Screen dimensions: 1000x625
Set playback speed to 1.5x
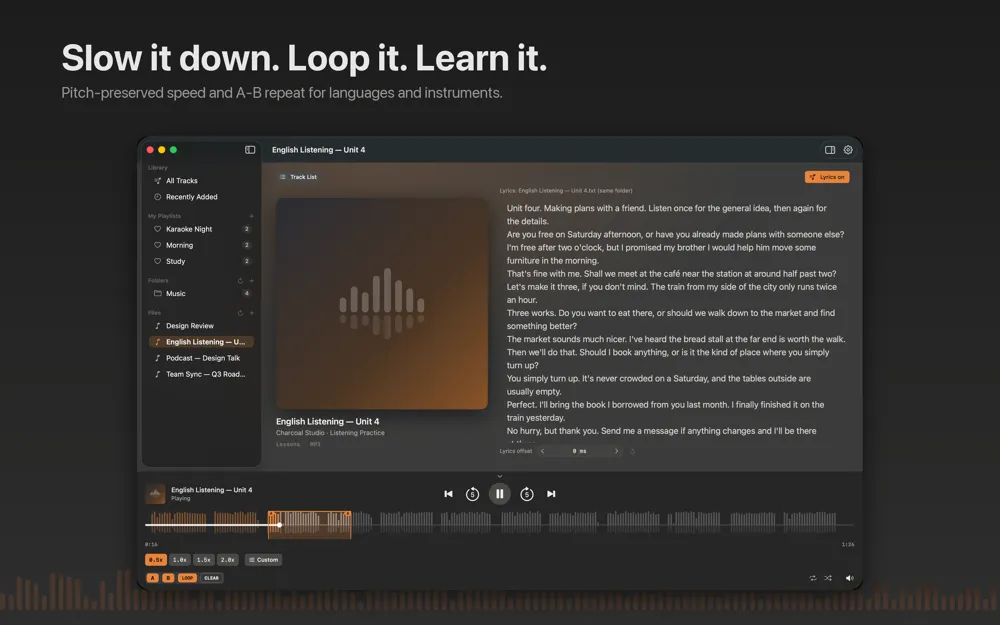tap(203, 560)
